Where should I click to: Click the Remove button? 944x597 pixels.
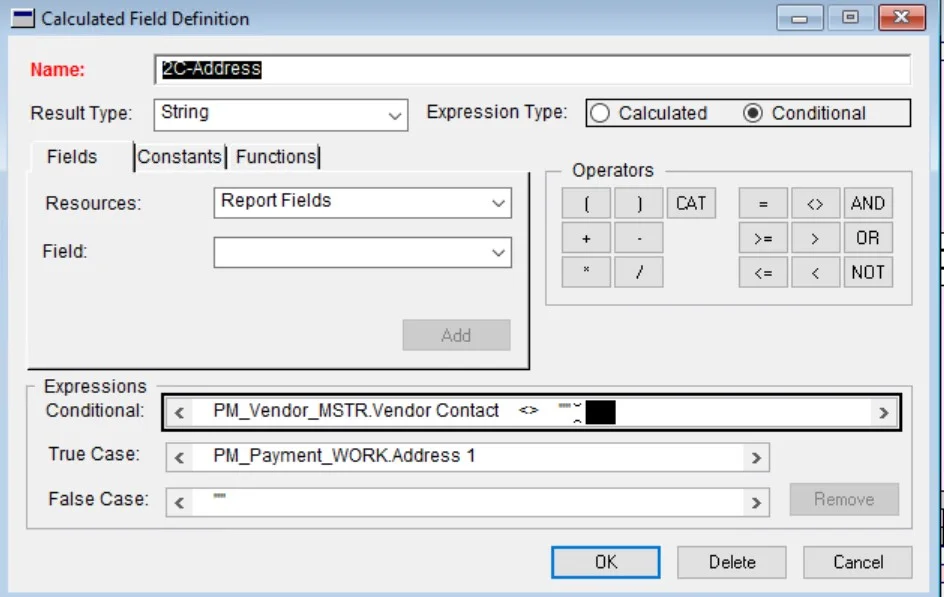tap(844, 499)
